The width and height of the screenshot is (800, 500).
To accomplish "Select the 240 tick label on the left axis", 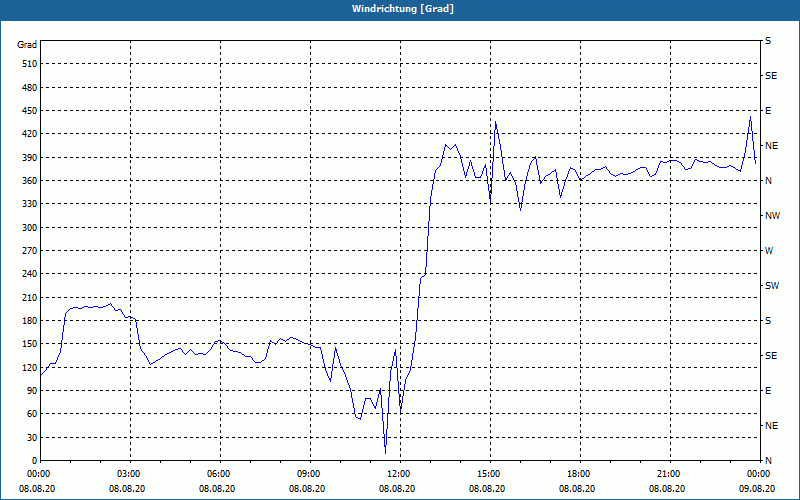I will click(x=29, y=274).
